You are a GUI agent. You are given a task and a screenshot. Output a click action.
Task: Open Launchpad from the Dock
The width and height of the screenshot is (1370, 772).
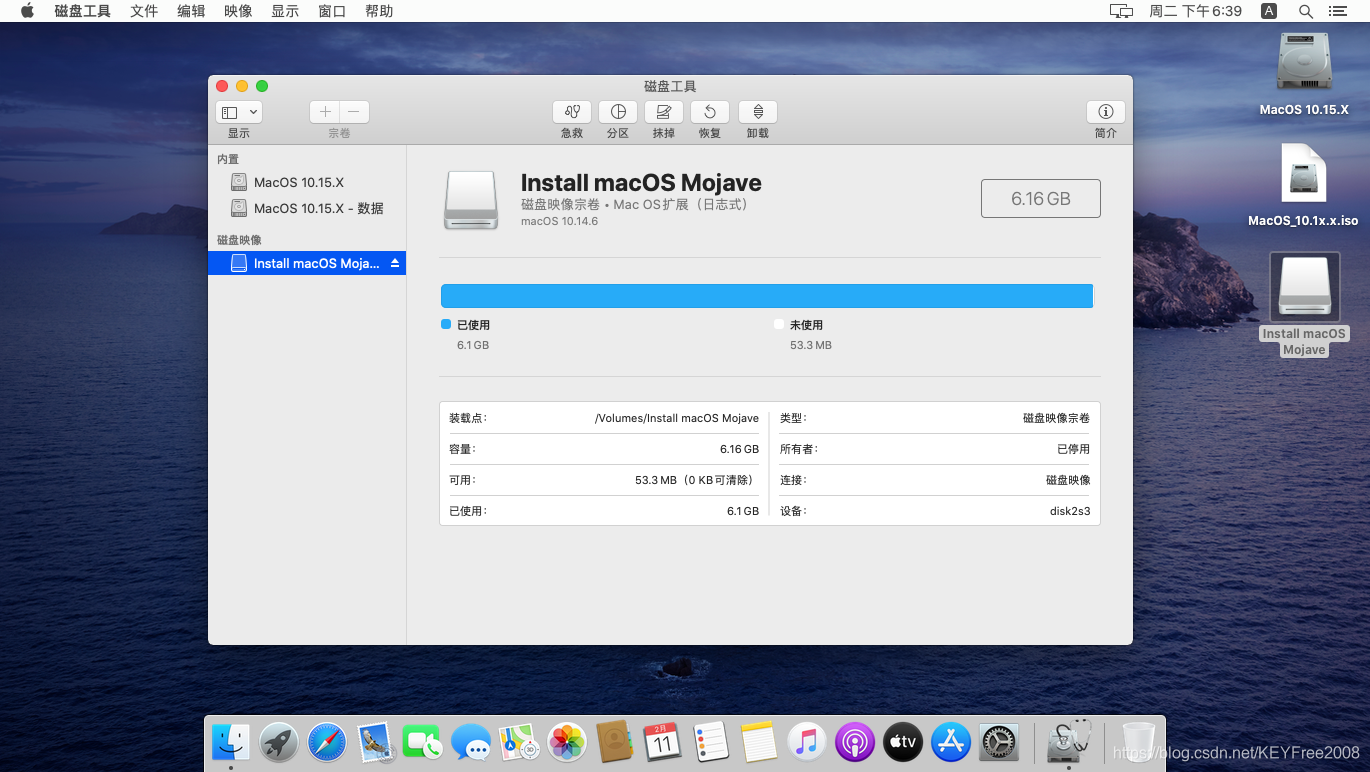[x=279, y=742]
